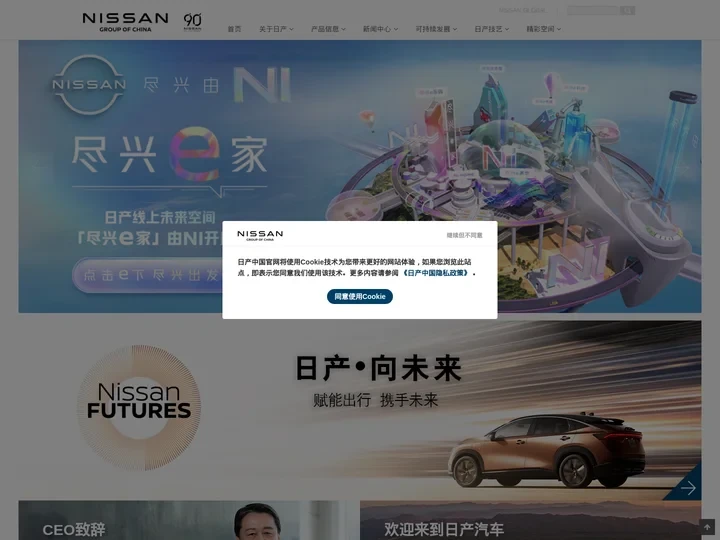
Task: Click the arrow icon on Nissan Futures banner
Action: point(688,488)
